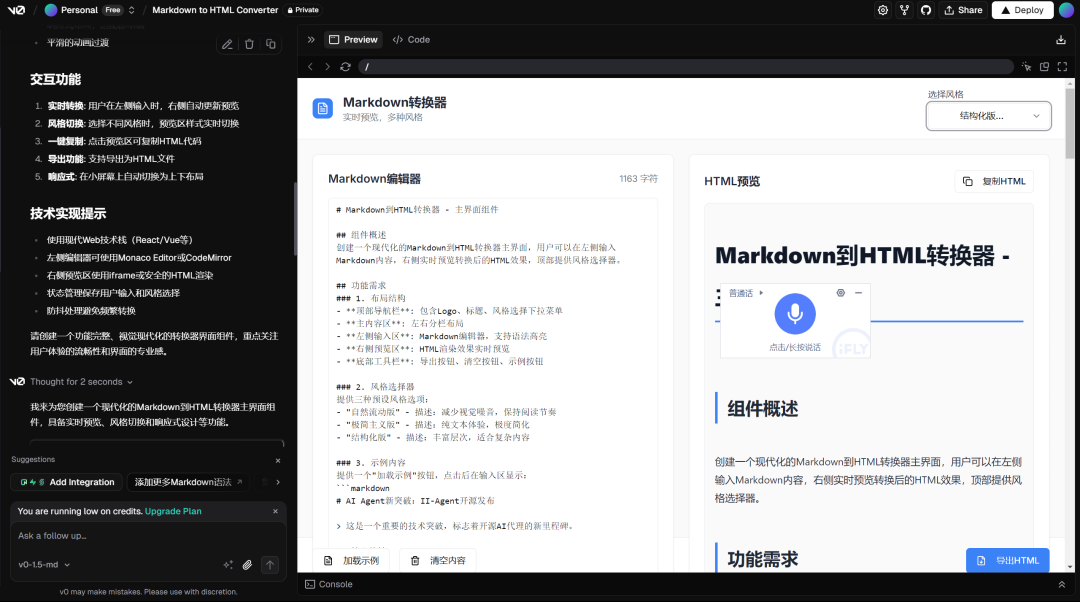This screenshot has height=602, width=1080.
Task: Click the iFLY microphone voice button
Action: coord(795,313)
